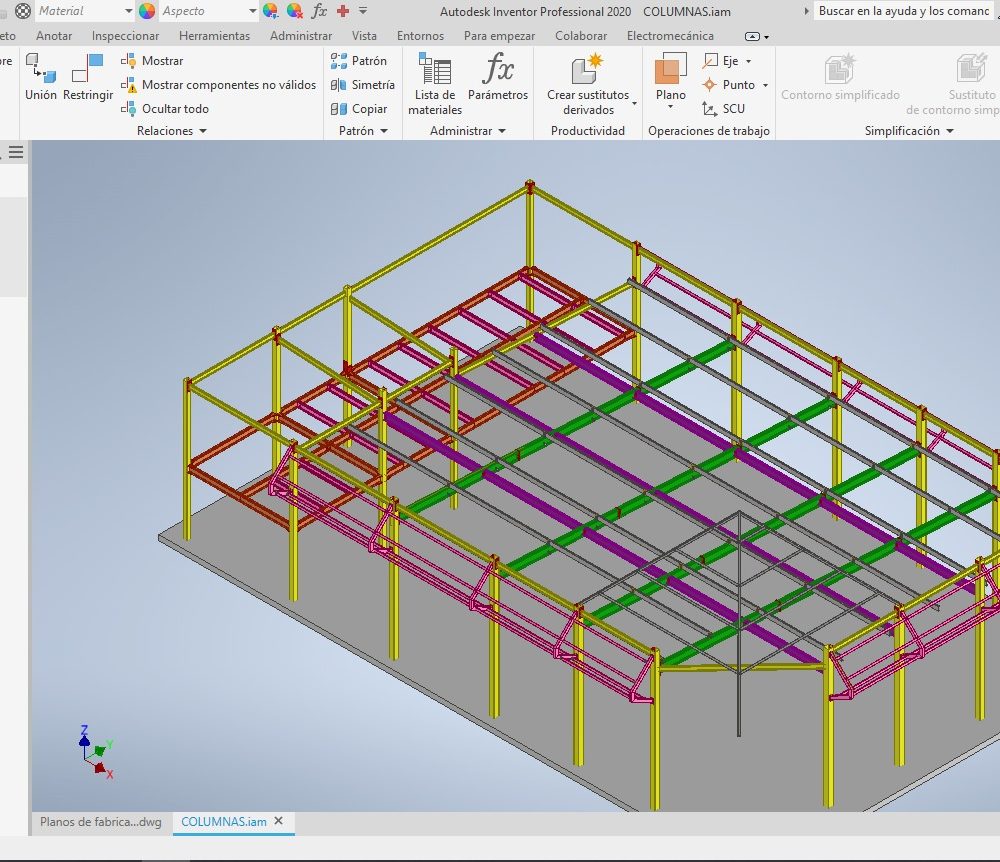Toggle Ocultar todo relationships
This screenshot has height=862, width=1000.
pyautogui.click(x=165, y=109)
